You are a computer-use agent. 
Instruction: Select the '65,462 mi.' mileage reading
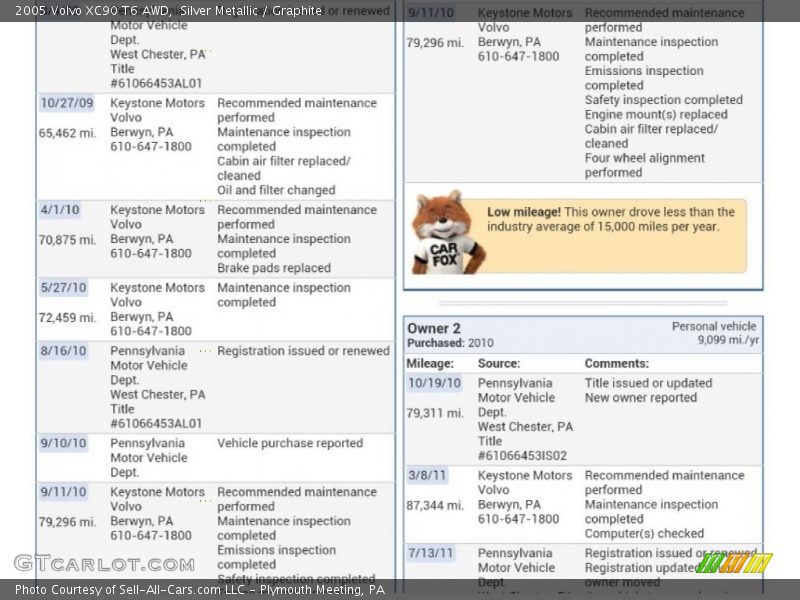point(67,133)
